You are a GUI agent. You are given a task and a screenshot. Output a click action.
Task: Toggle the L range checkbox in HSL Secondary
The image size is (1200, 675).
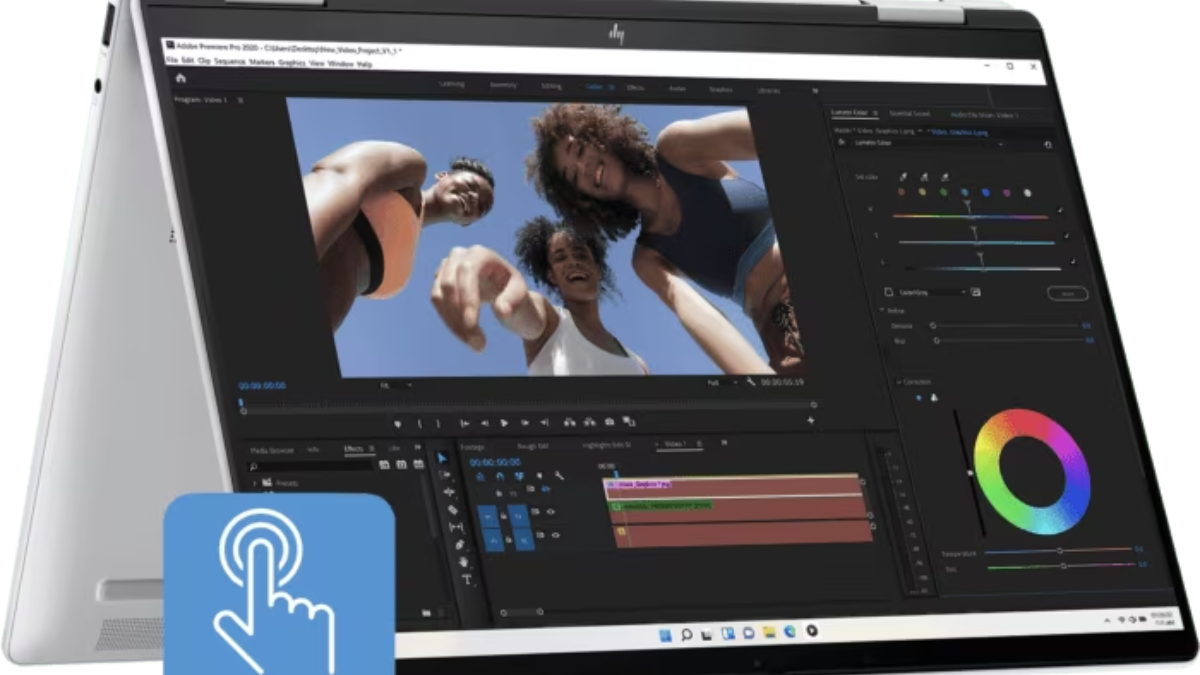pyautogui.click(x=1072, y=261)
